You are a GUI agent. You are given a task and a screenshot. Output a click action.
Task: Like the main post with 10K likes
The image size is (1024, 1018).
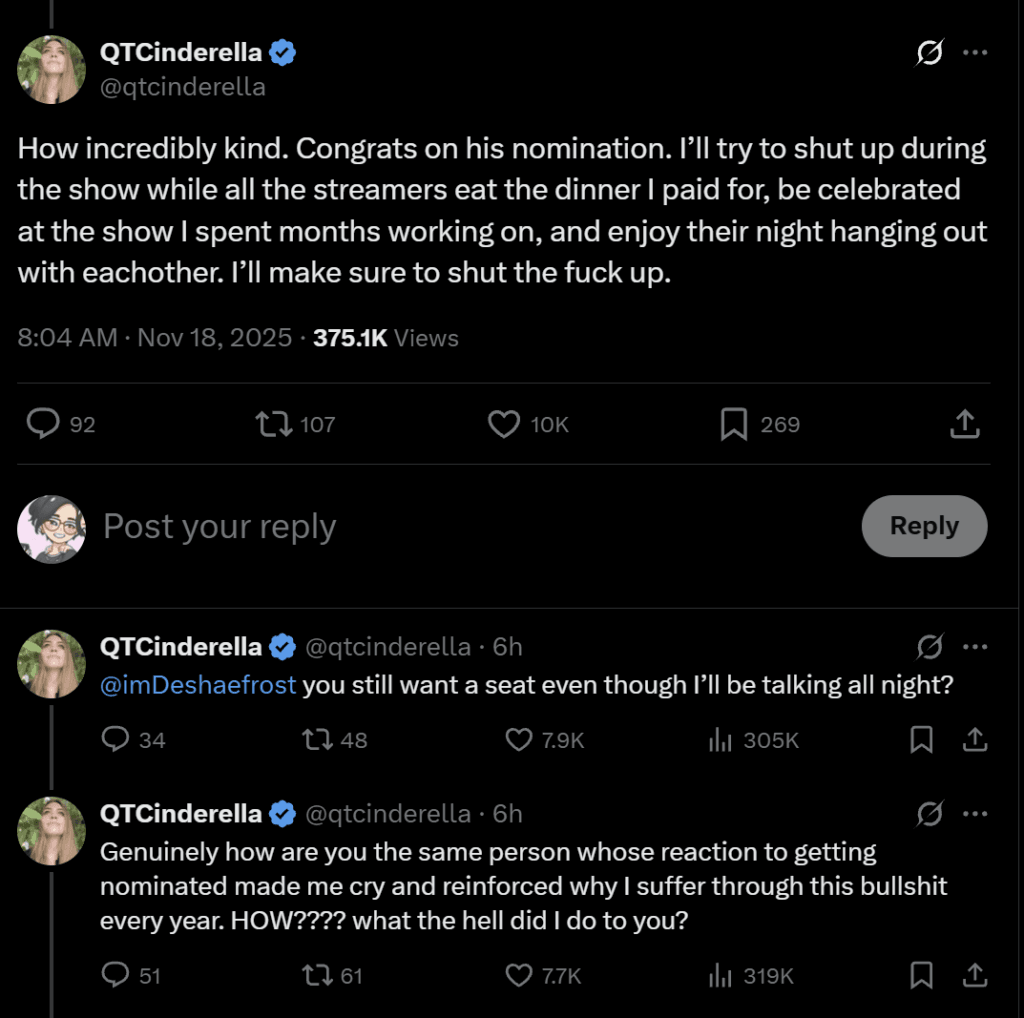(503, 425)
